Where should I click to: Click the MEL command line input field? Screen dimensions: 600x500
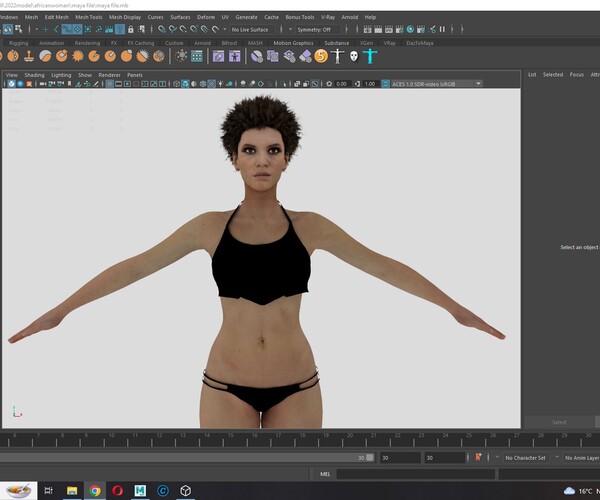tap(415, 474)
